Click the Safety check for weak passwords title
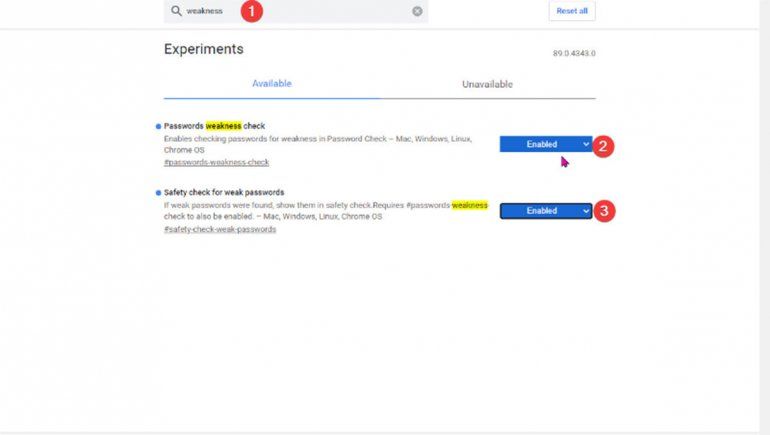Screen dimensions: 770x435 tap(224, 192)
